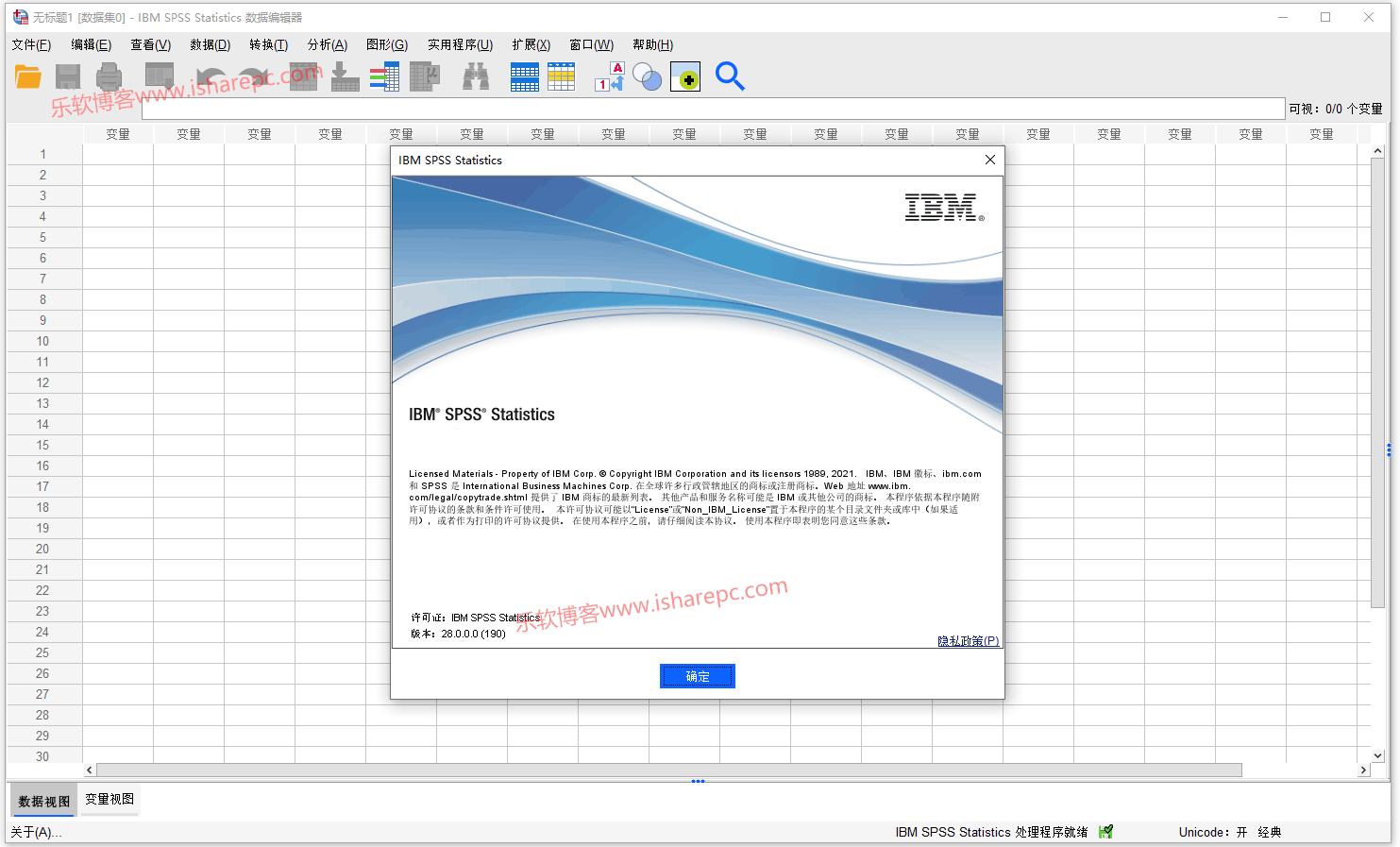
Task: Open the Variables info icon with colored bars
Action: pyautogui.click(x=384, y=77)
